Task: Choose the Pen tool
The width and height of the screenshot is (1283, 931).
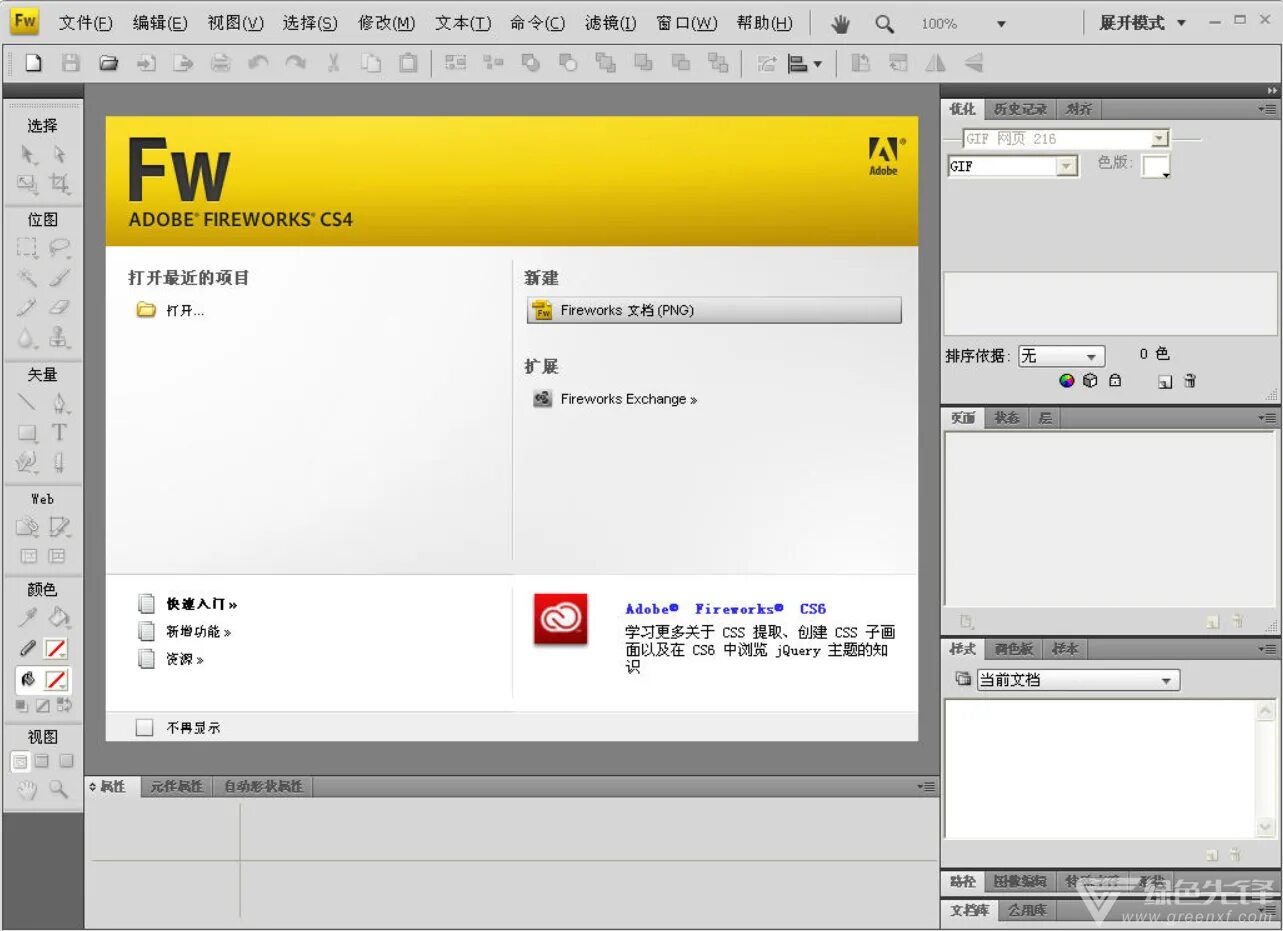Action: point(59,403)
